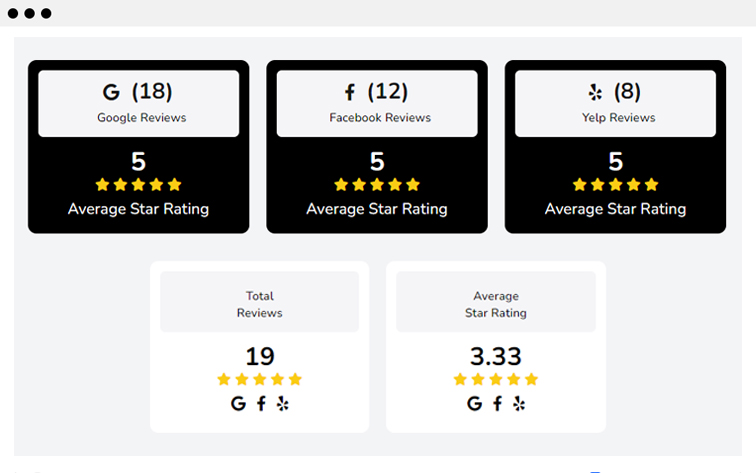Click the Facebook f icon beside (12)

(350, 92)
